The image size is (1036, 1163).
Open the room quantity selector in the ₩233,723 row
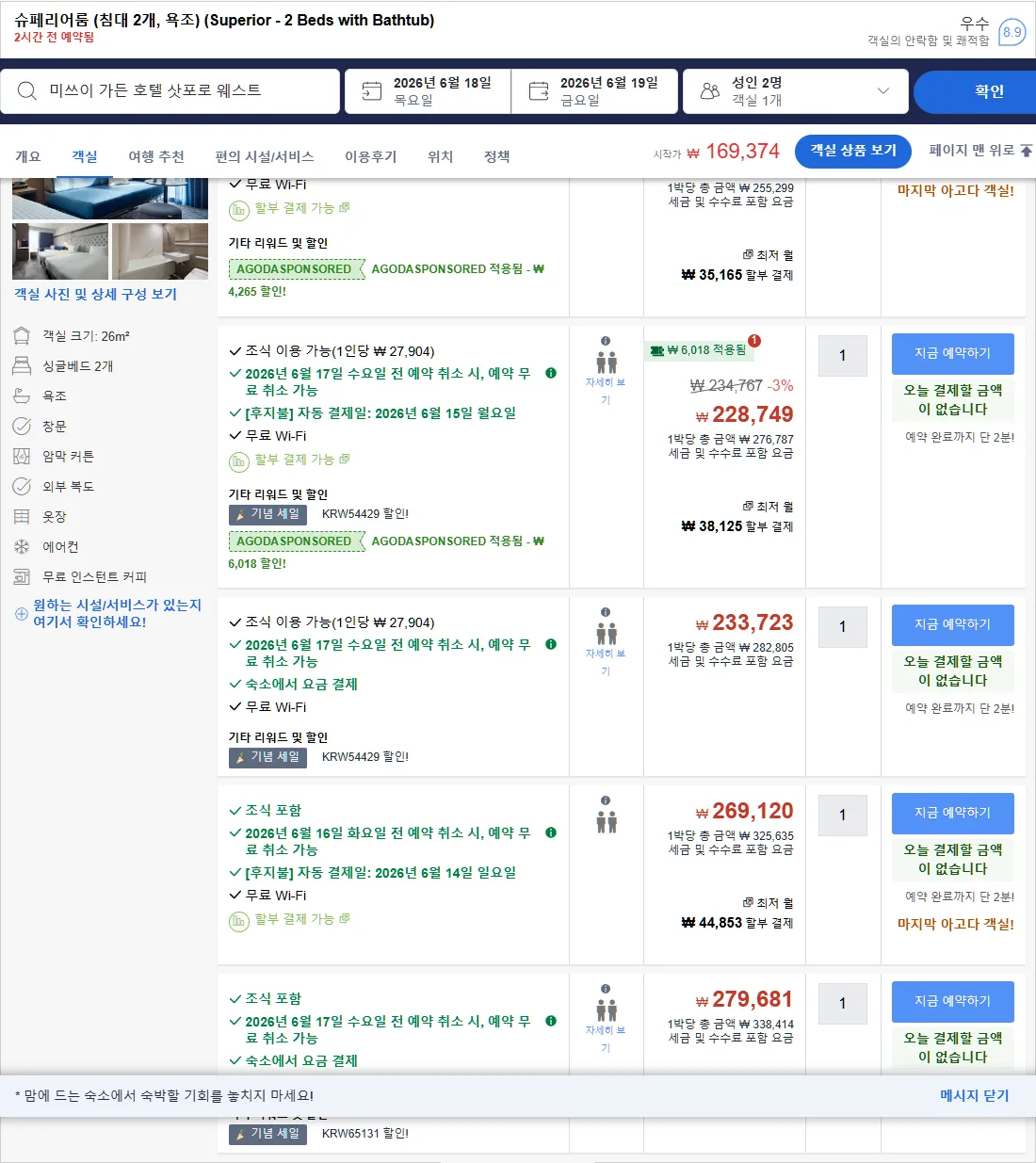click(x=843, y=627)
